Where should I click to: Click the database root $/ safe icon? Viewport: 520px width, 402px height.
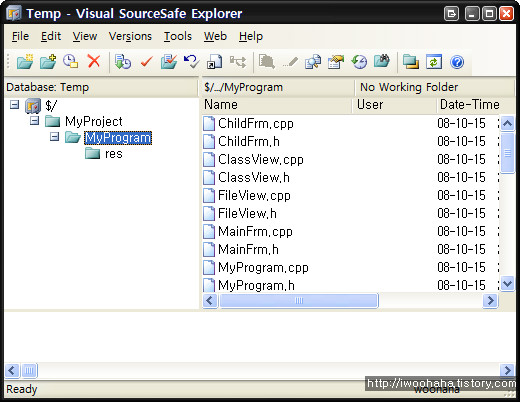33,106
